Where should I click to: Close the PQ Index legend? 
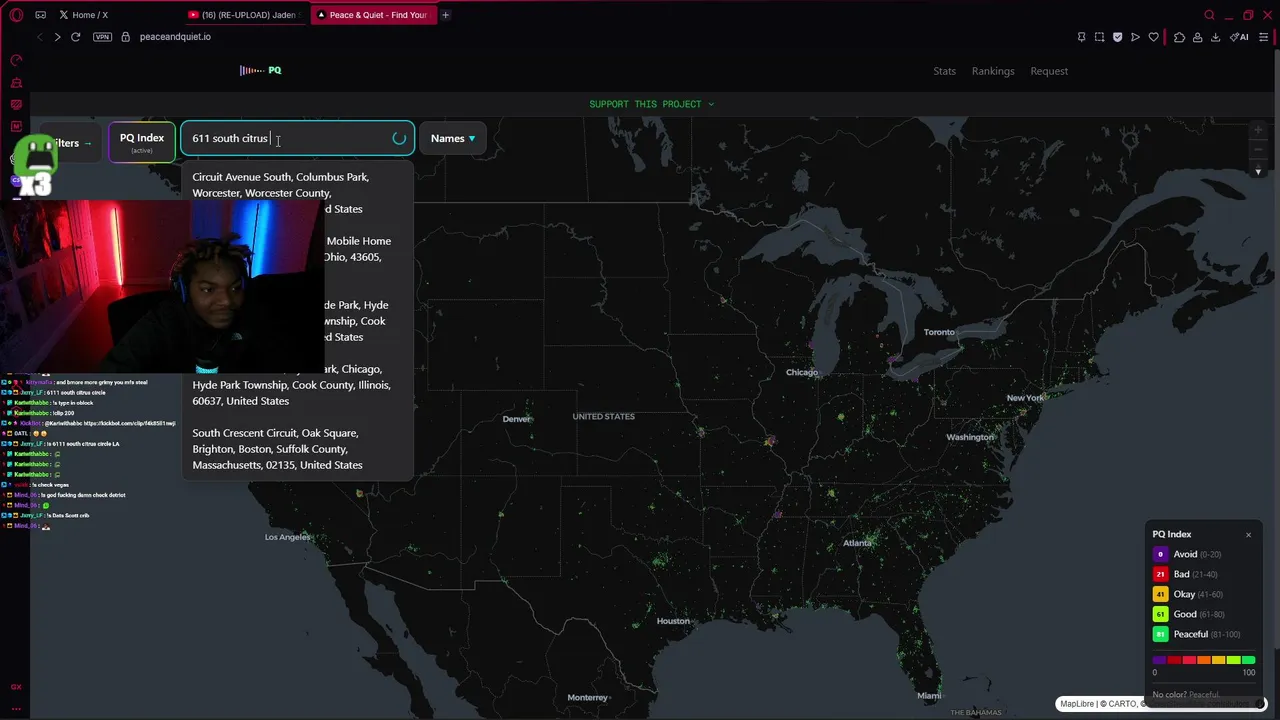click(1248, 535)
